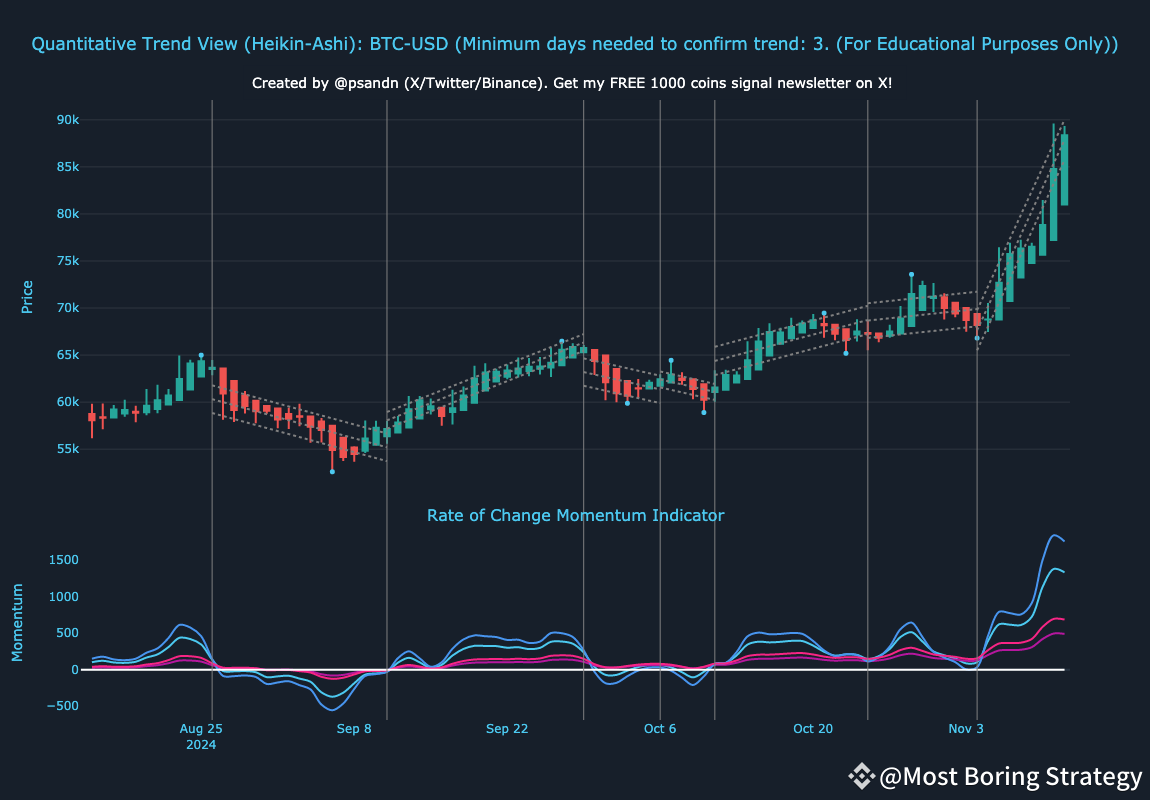This screenshot has width=1150, height=800.
Task: Click the tallest final green candle near 88k
Action: click(x=1064, y=169)
